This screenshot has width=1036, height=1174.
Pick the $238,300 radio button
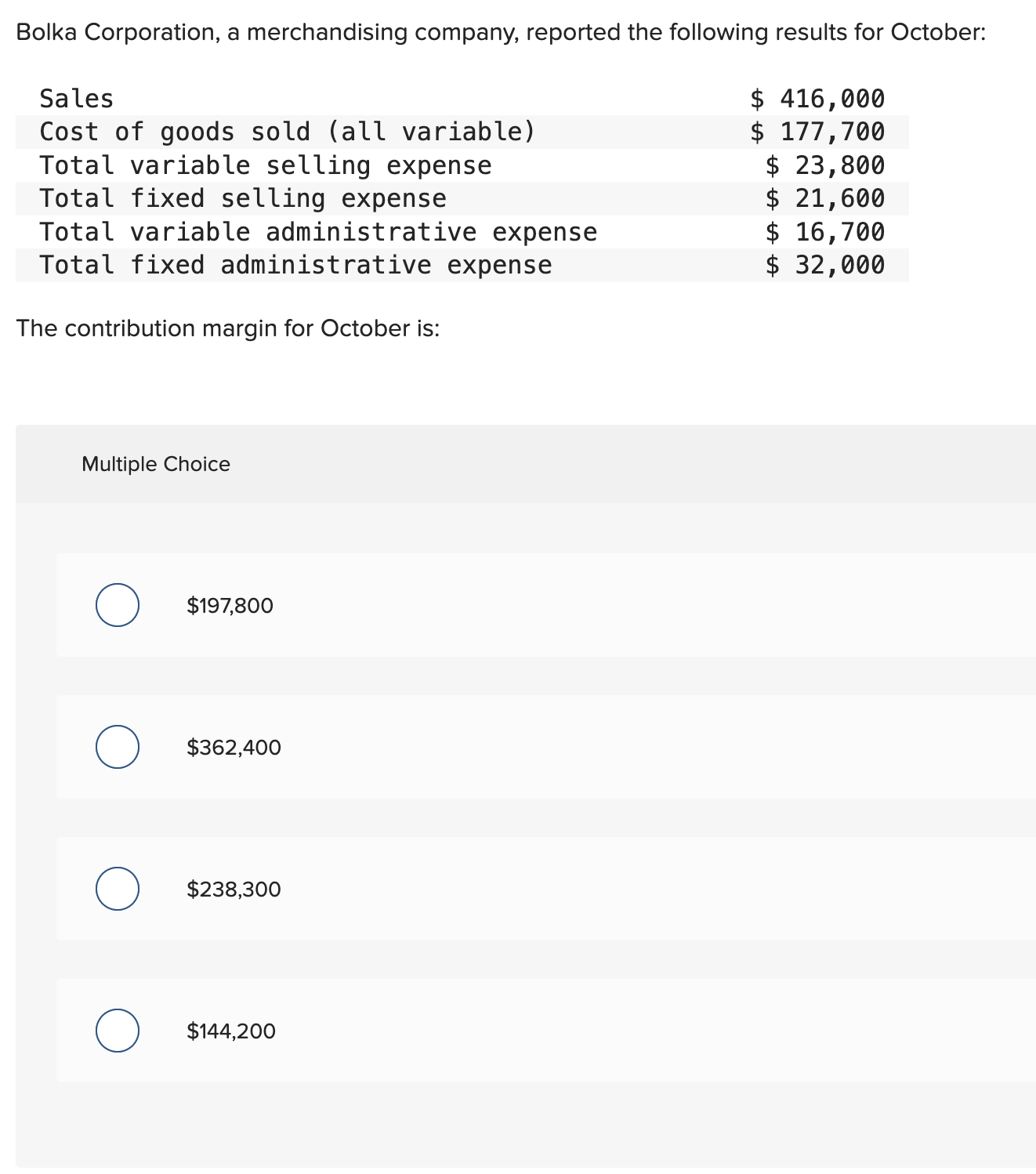[118, 889]
